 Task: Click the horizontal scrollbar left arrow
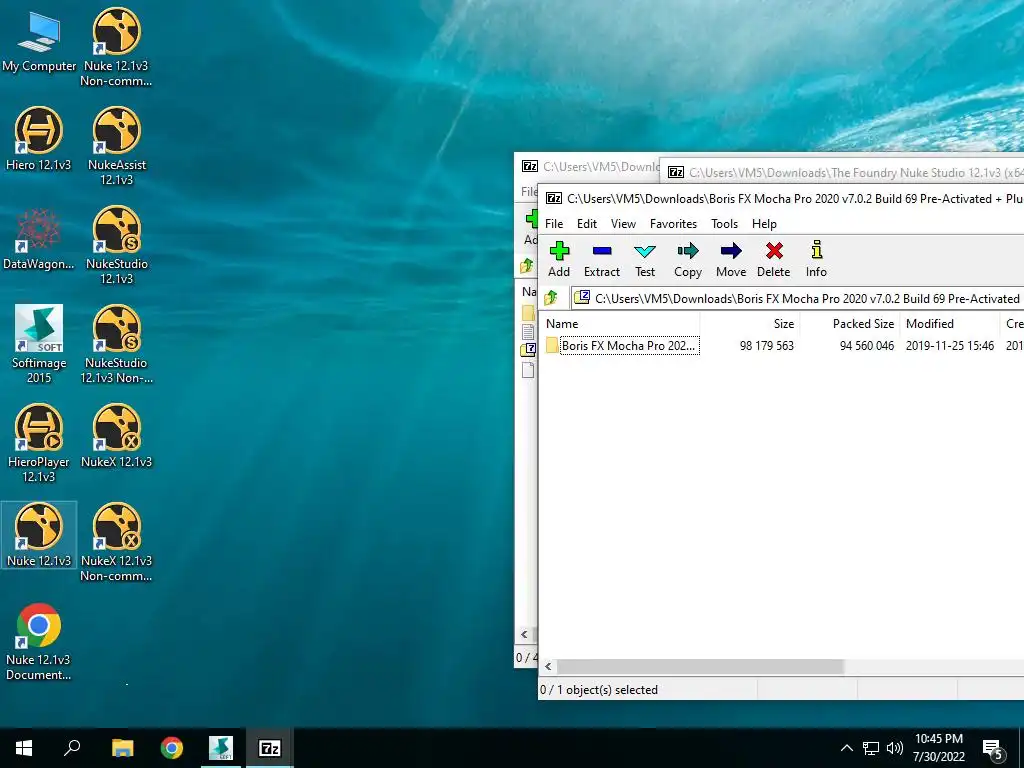pyautogui.click(x=549, y=667)
